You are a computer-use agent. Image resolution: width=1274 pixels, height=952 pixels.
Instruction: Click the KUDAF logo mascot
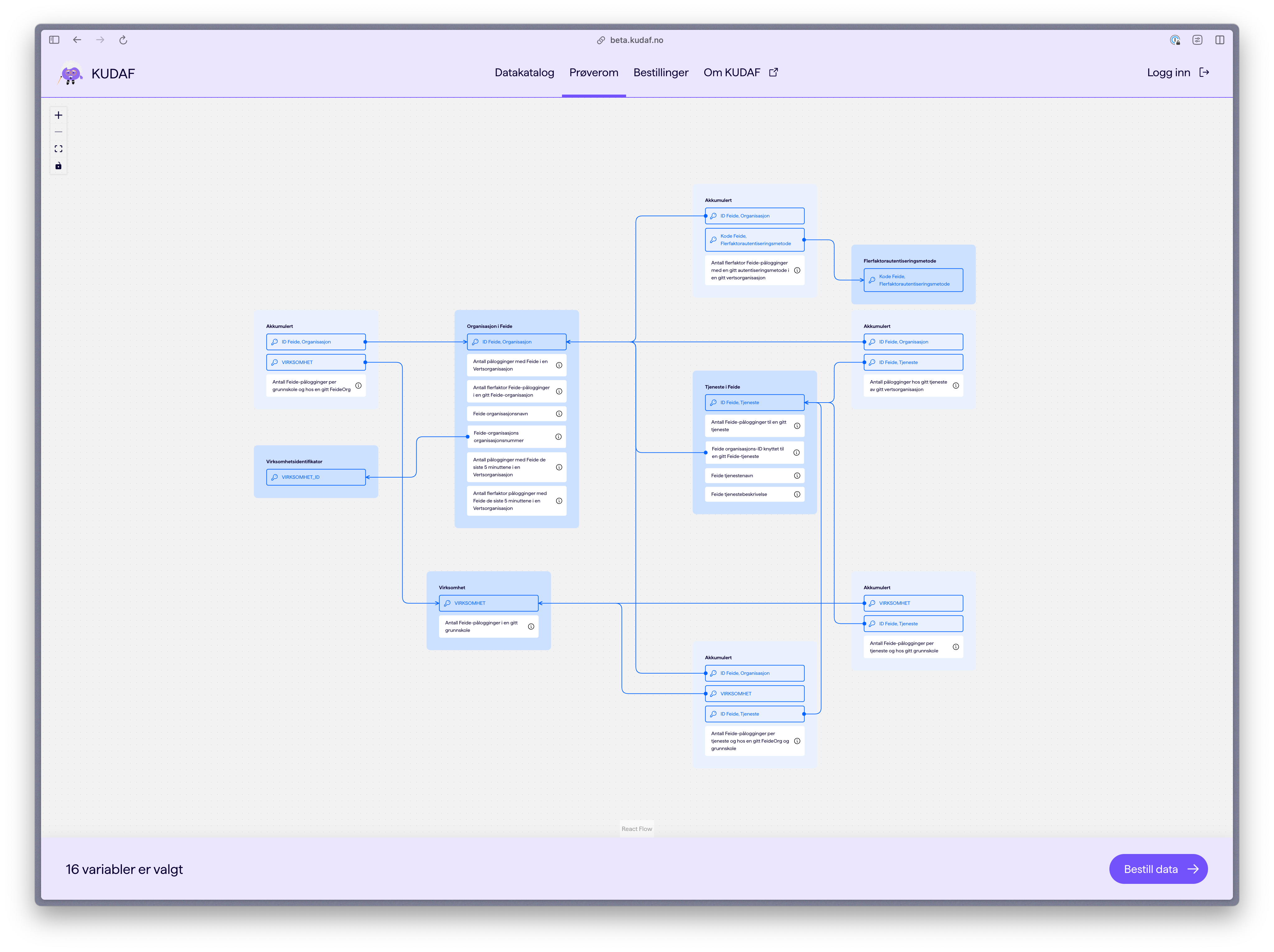(71, 73)
